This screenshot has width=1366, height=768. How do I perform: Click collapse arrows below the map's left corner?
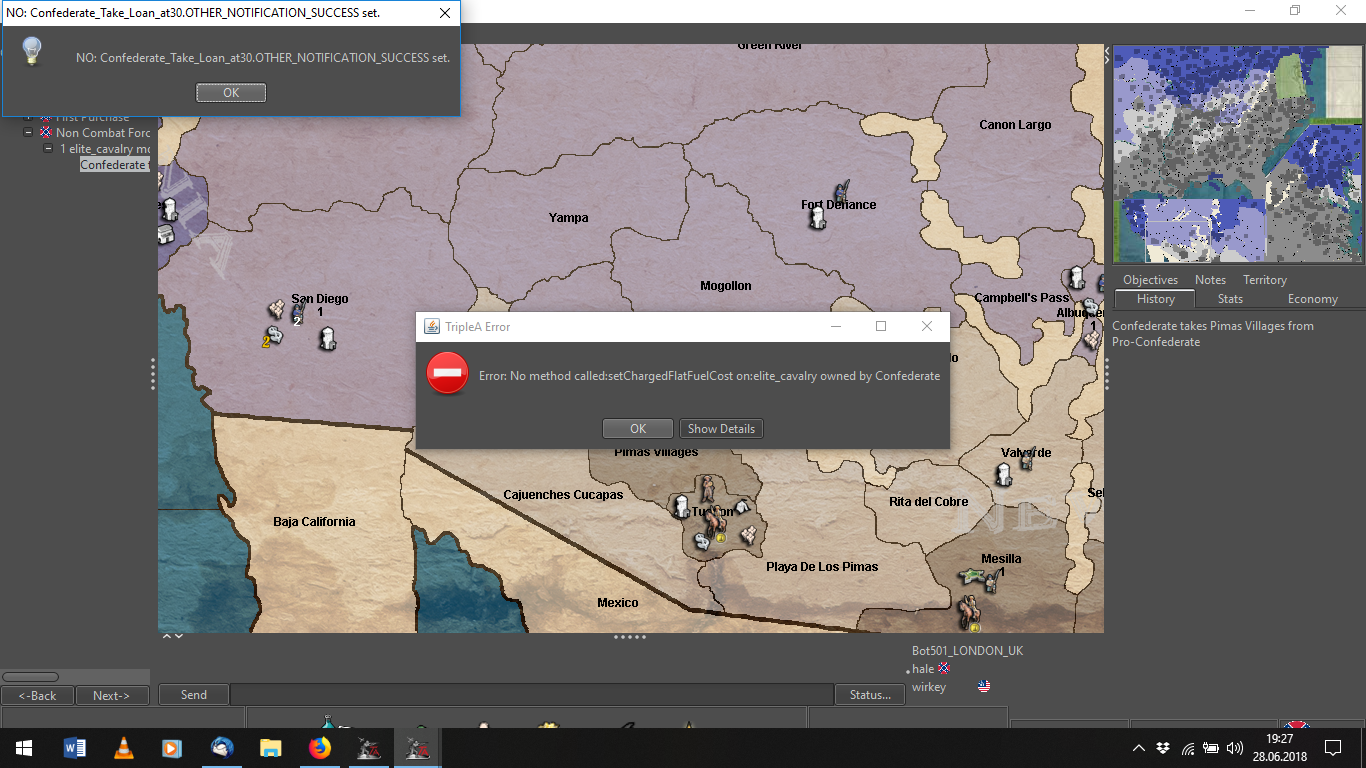tap(172, 636)
